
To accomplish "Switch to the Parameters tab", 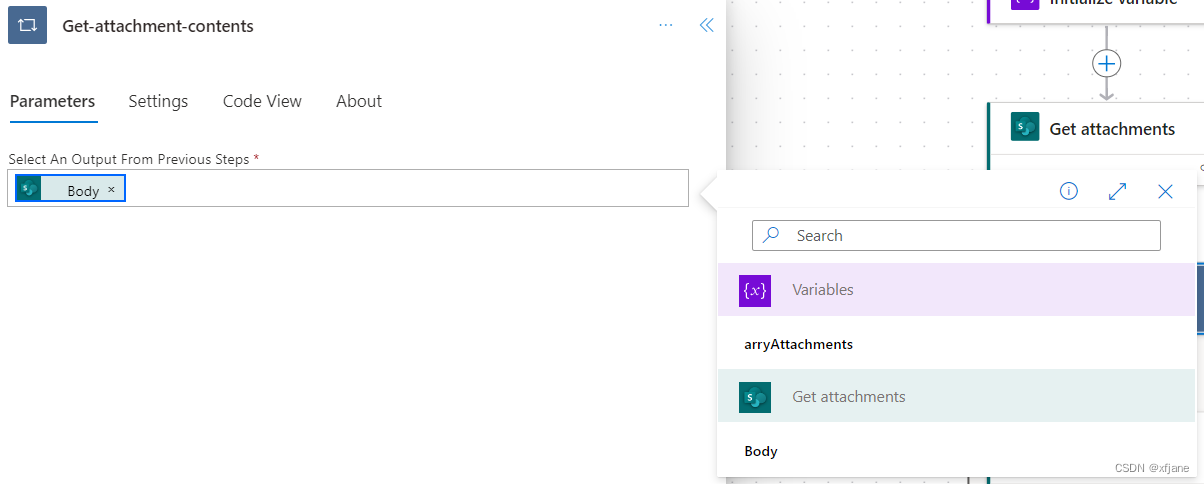I will [x=53, y=101].
